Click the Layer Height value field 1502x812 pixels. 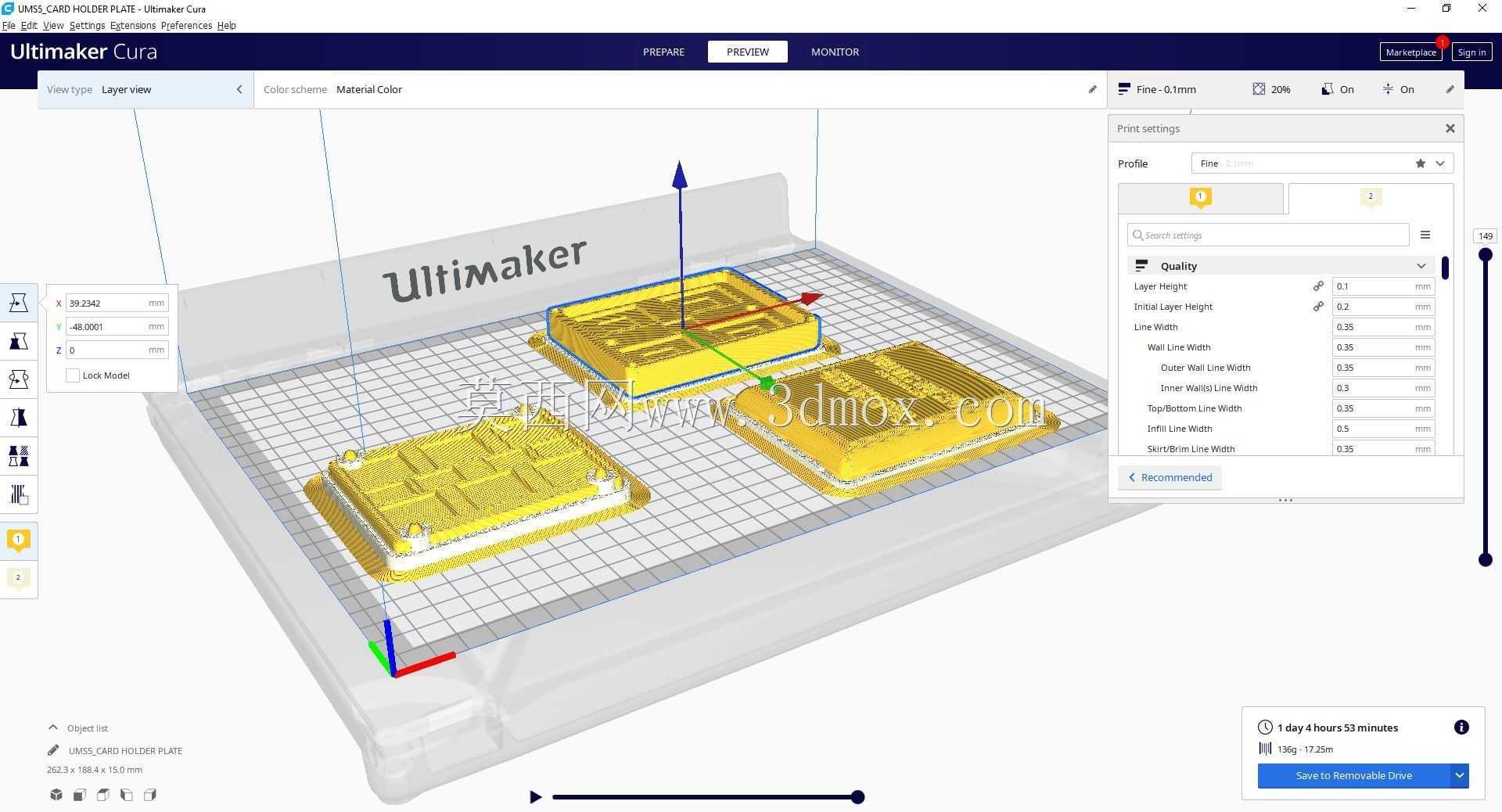click(x=1383, y=286)
